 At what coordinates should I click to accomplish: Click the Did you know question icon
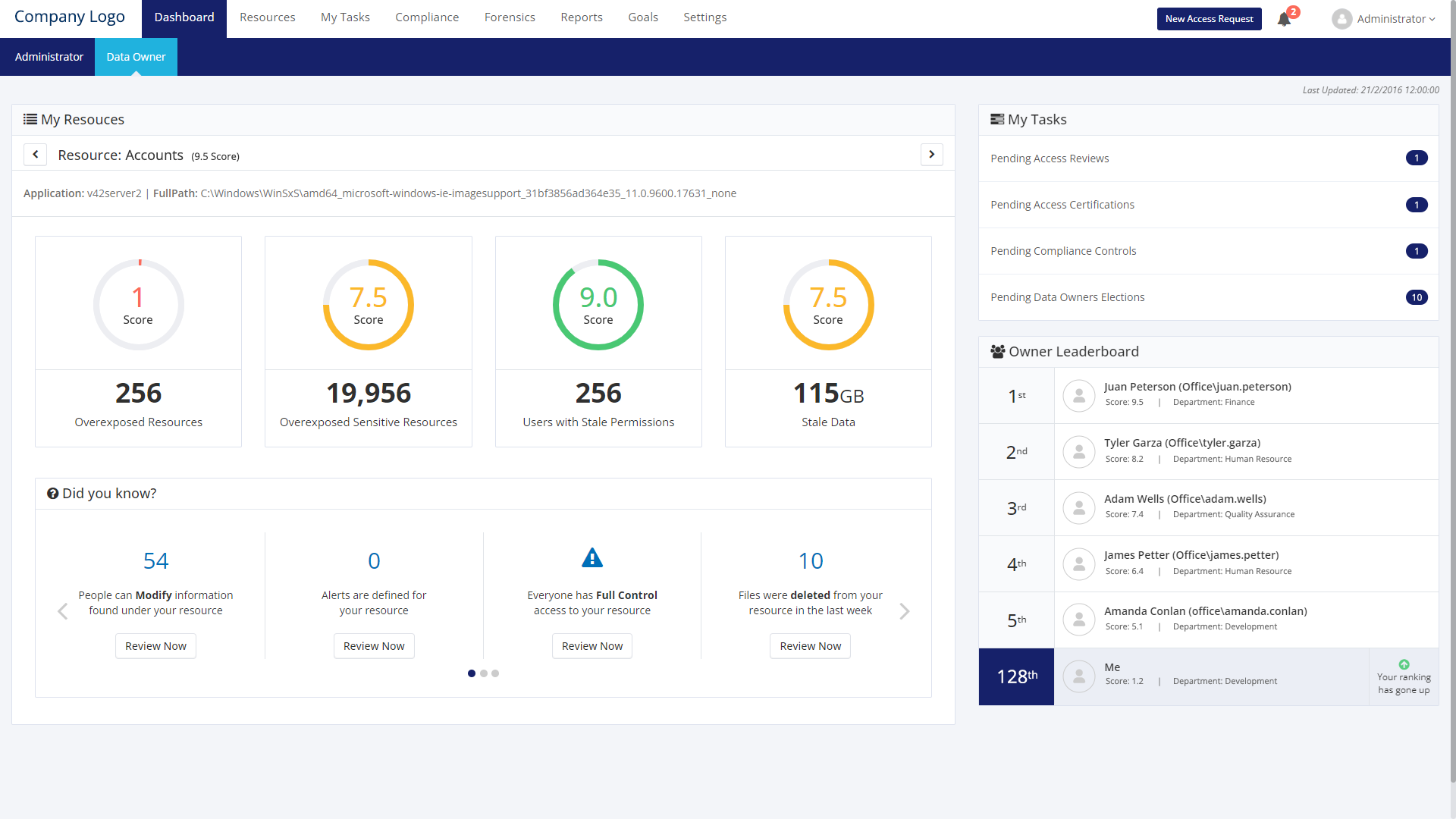(x=52, y=494)
